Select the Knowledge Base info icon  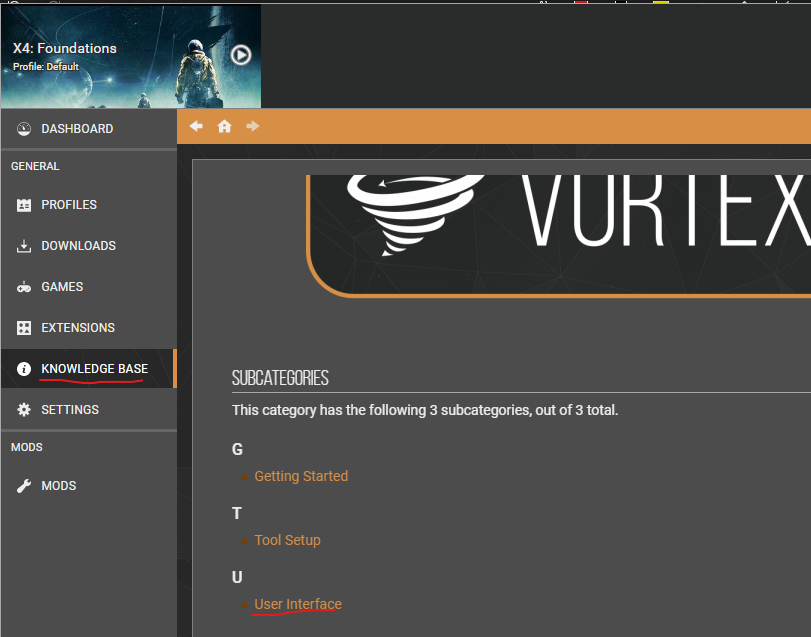(22, 368)
